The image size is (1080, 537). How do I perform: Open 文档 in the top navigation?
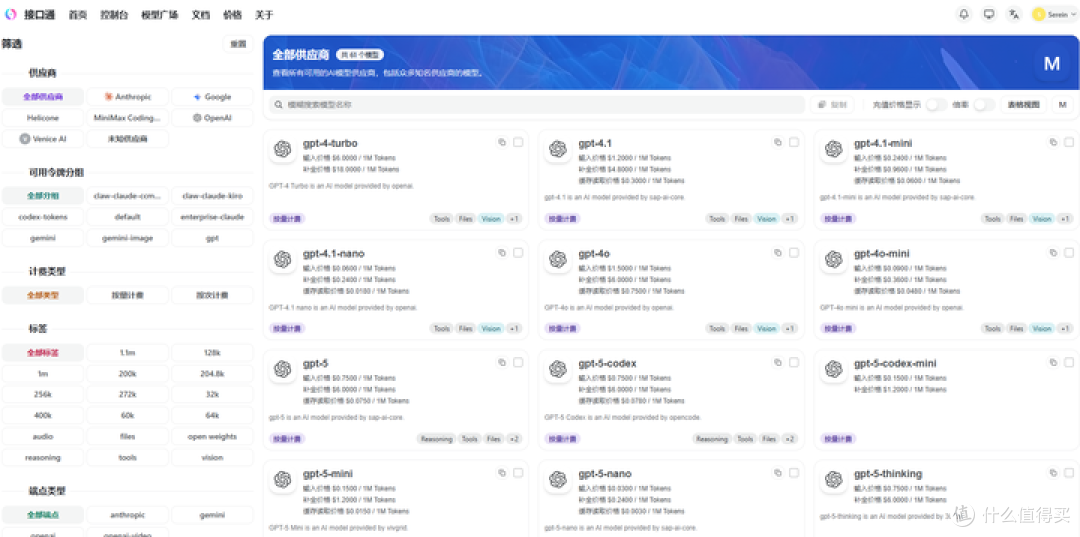click(200, 14)
